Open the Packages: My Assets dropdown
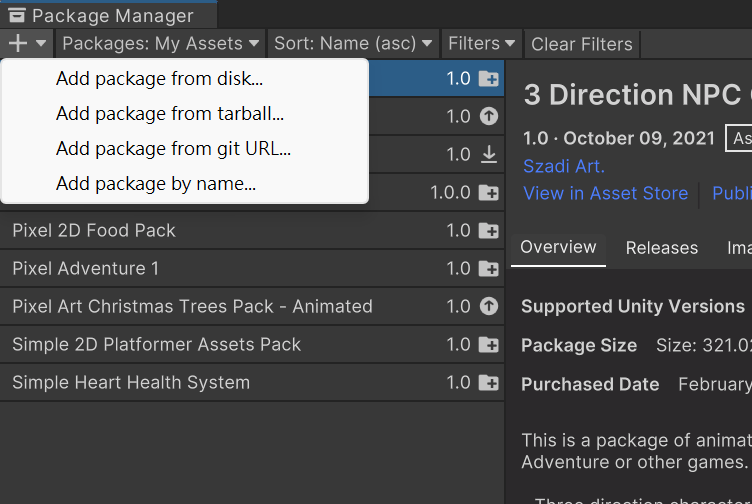This screenshot has height=504, width=752. tap(161, 44)
